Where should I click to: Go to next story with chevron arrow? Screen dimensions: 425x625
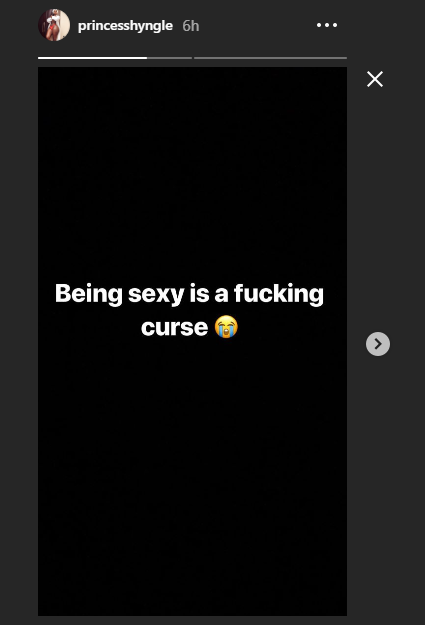coord(378,344)
